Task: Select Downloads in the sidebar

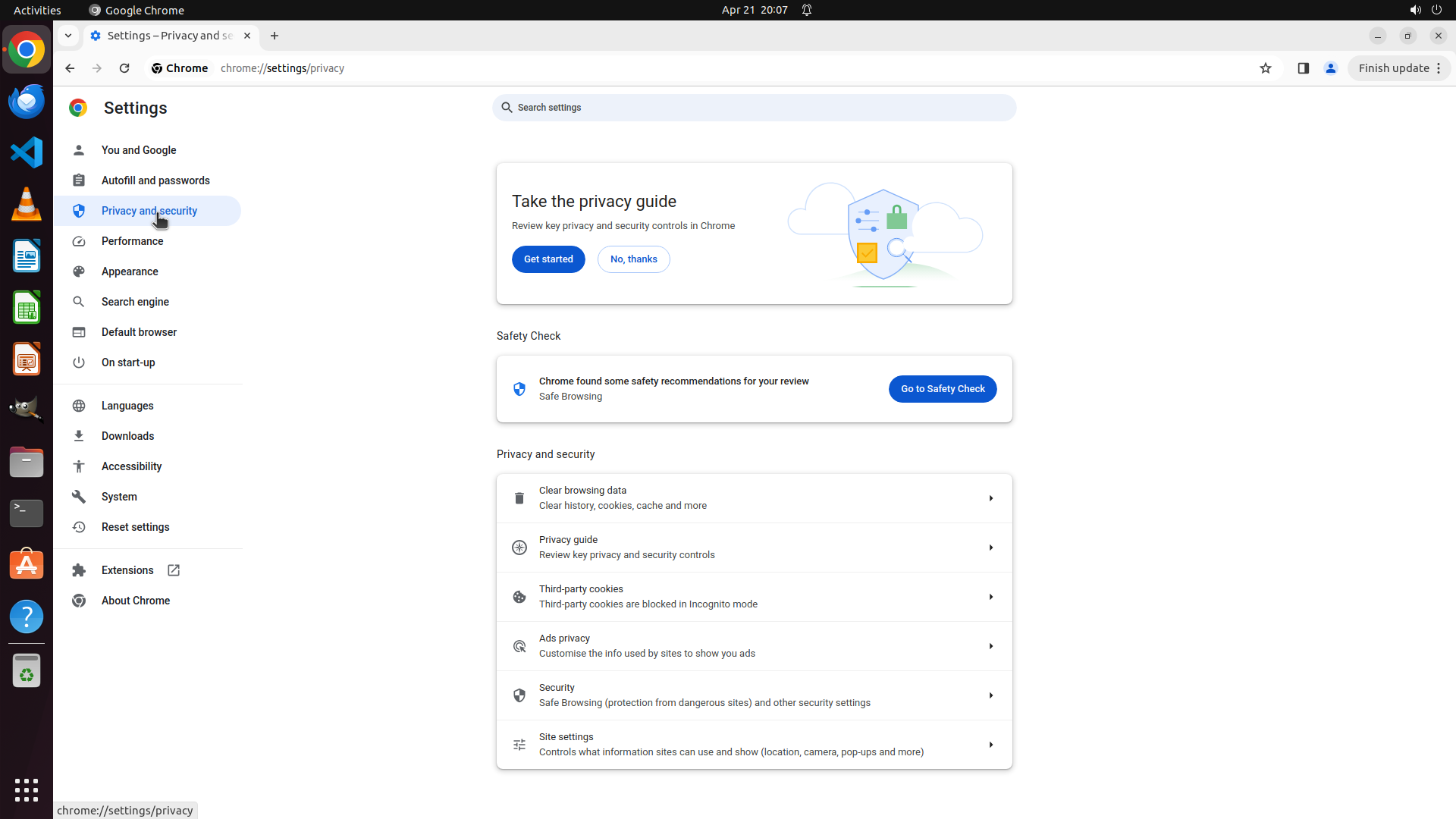Action: click(127, 436)
